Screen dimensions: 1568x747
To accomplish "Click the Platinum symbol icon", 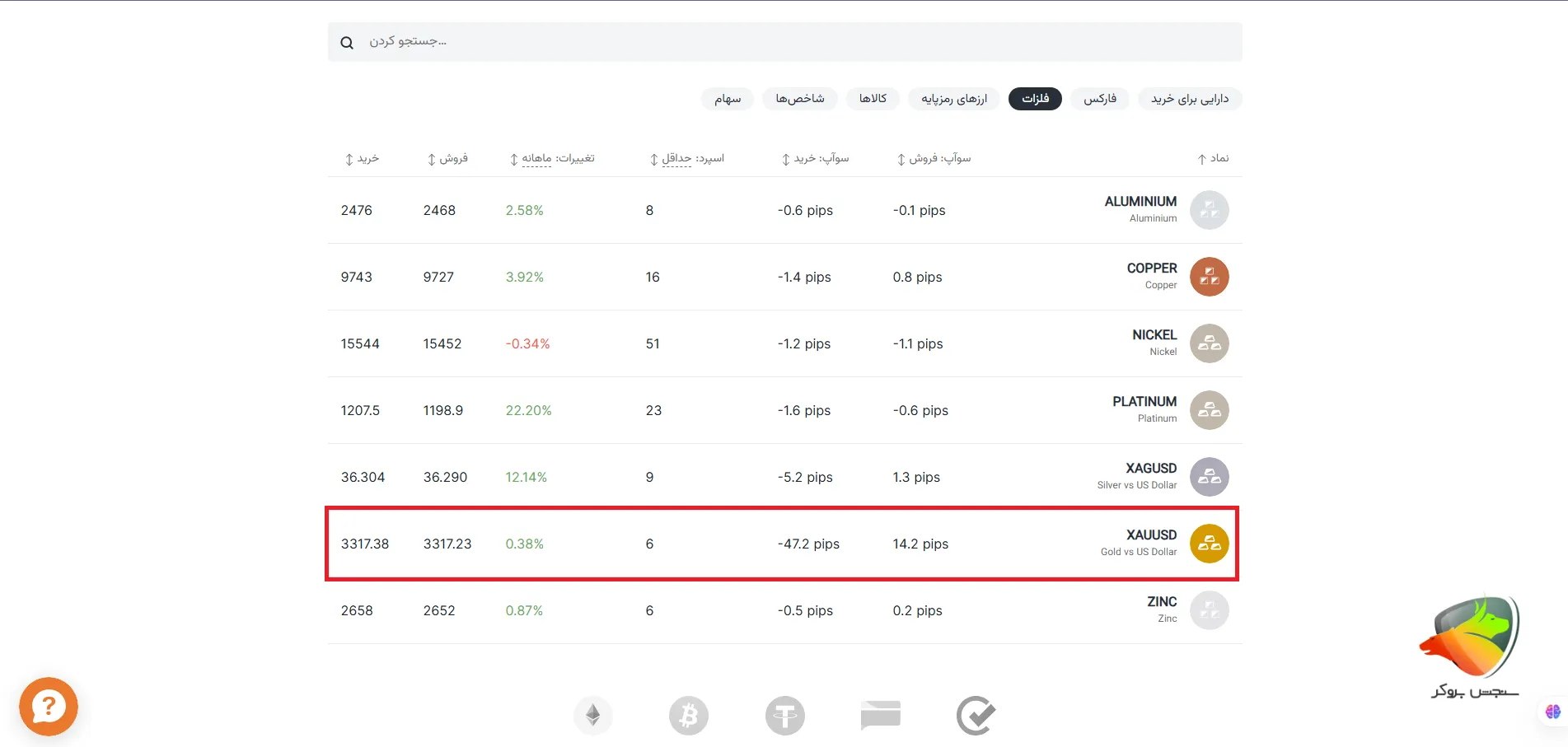I will 1209,410.
